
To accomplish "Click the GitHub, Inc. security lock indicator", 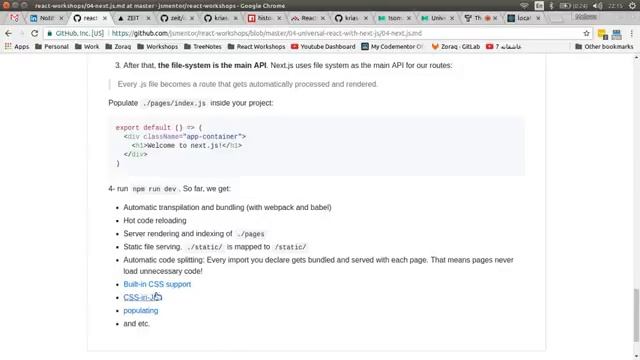I will click(76, 33).
